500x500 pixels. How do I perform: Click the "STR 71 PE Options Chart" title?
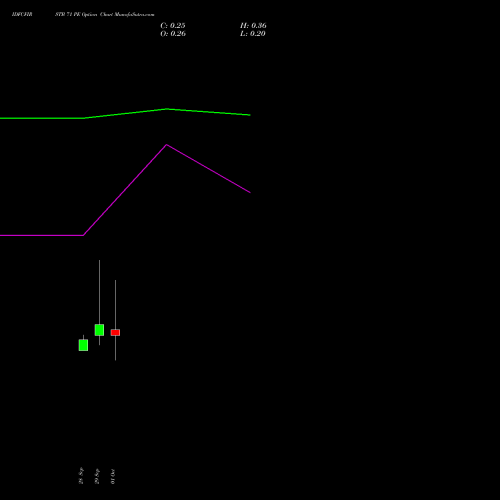click(x=84, y=15)
